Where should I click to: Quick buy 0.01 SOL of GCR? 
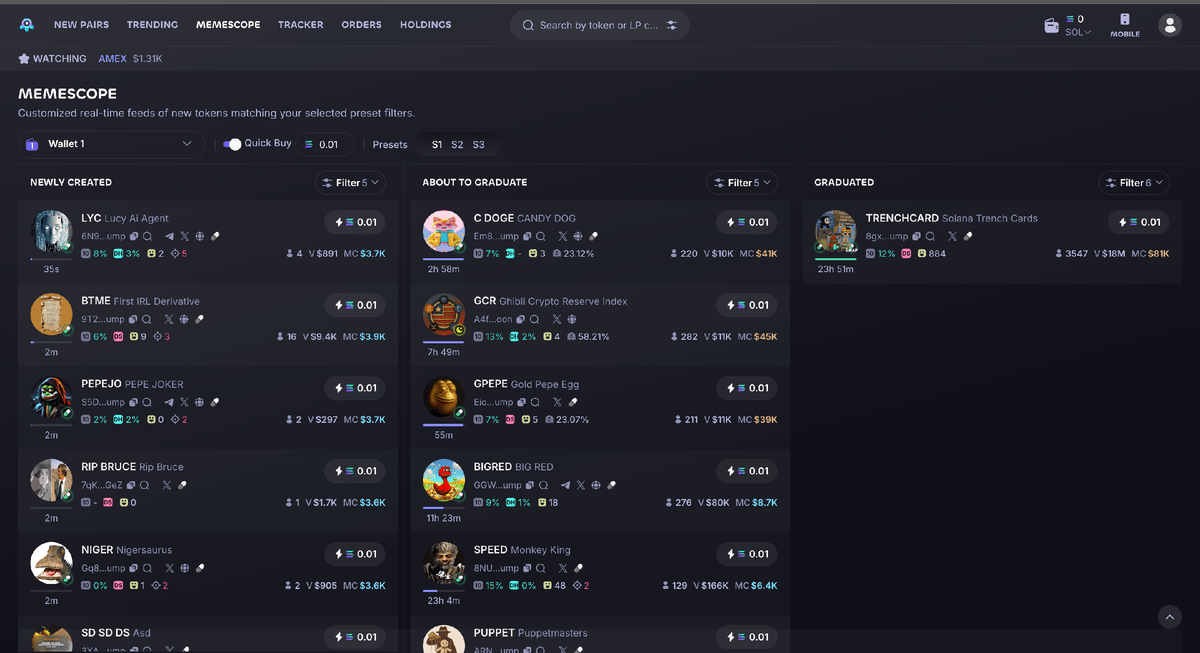tap(748, 305)
